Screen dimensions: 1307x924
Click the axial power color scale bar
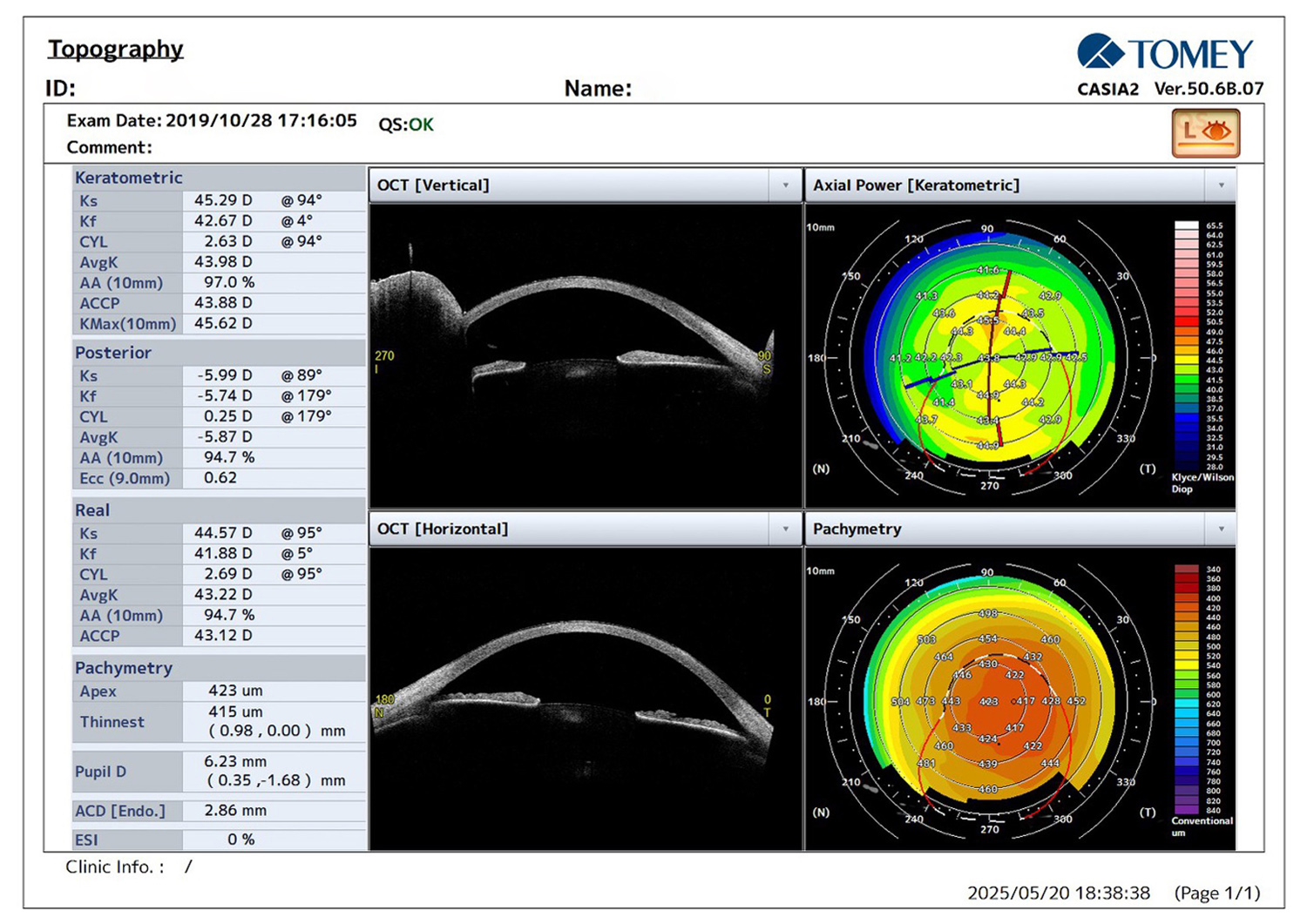pos(1186,346)
